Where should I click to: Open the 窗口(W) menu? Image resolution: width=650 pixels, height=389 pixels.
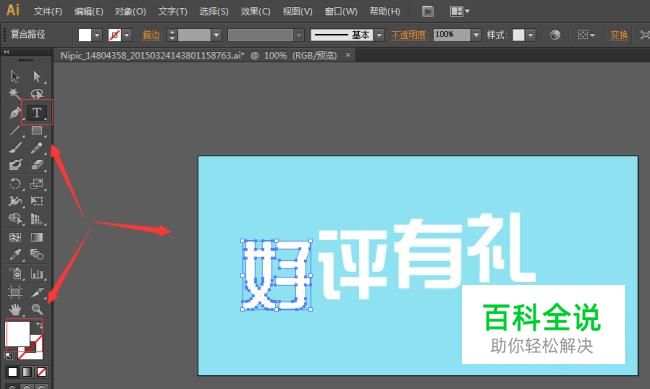[x=341, y=11]
